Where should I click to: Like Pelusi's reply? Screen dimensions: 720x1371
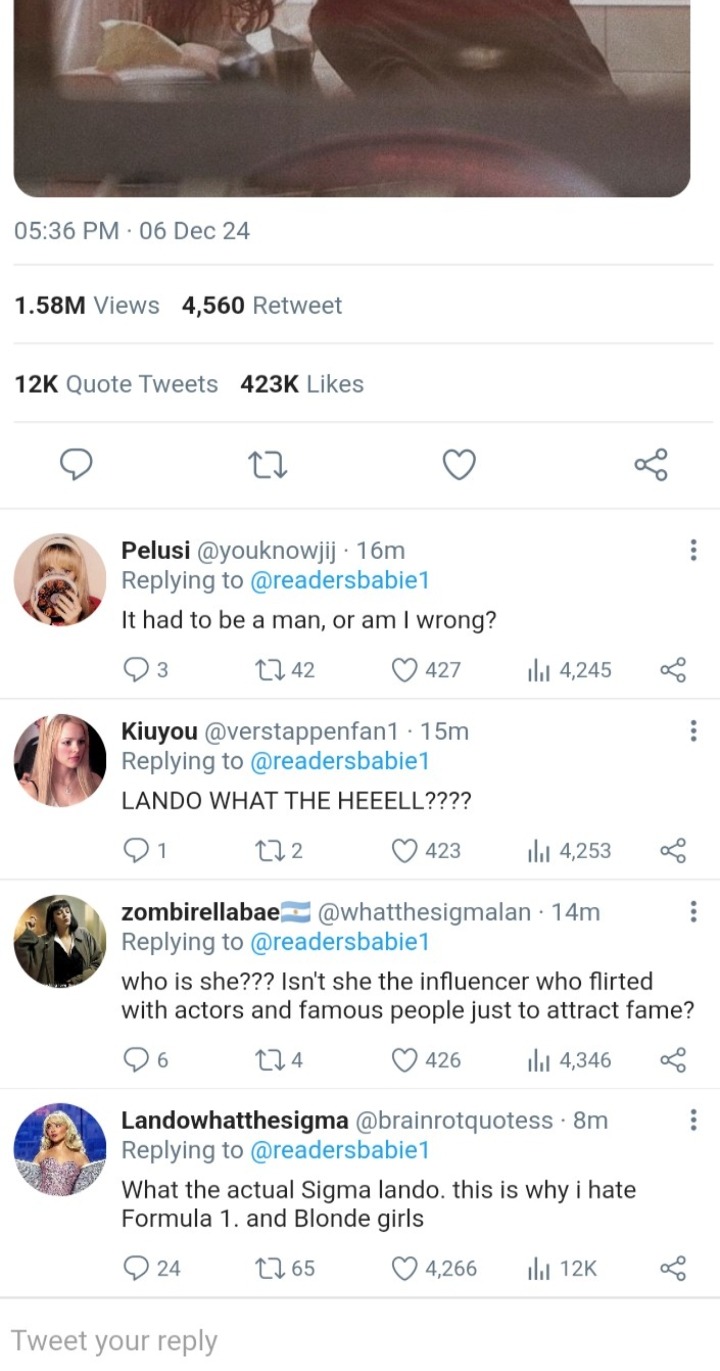(405, 670)
